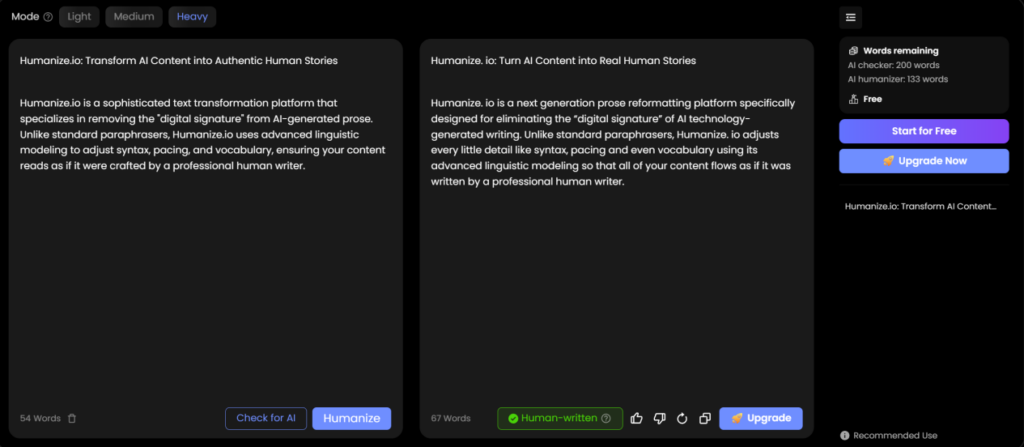Click the Recommended Use info icon
Screen dimensions: 1024x447
845,435
